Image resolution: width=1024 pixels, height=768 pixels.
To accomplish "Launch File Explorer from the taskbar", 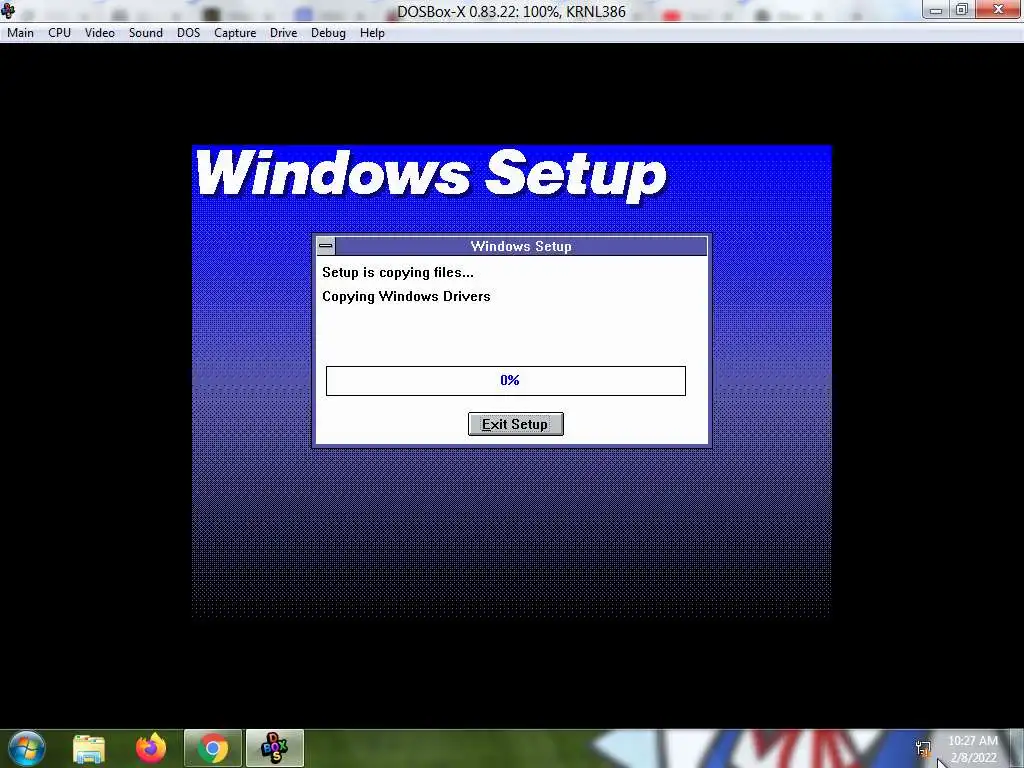I will [89, 748].
